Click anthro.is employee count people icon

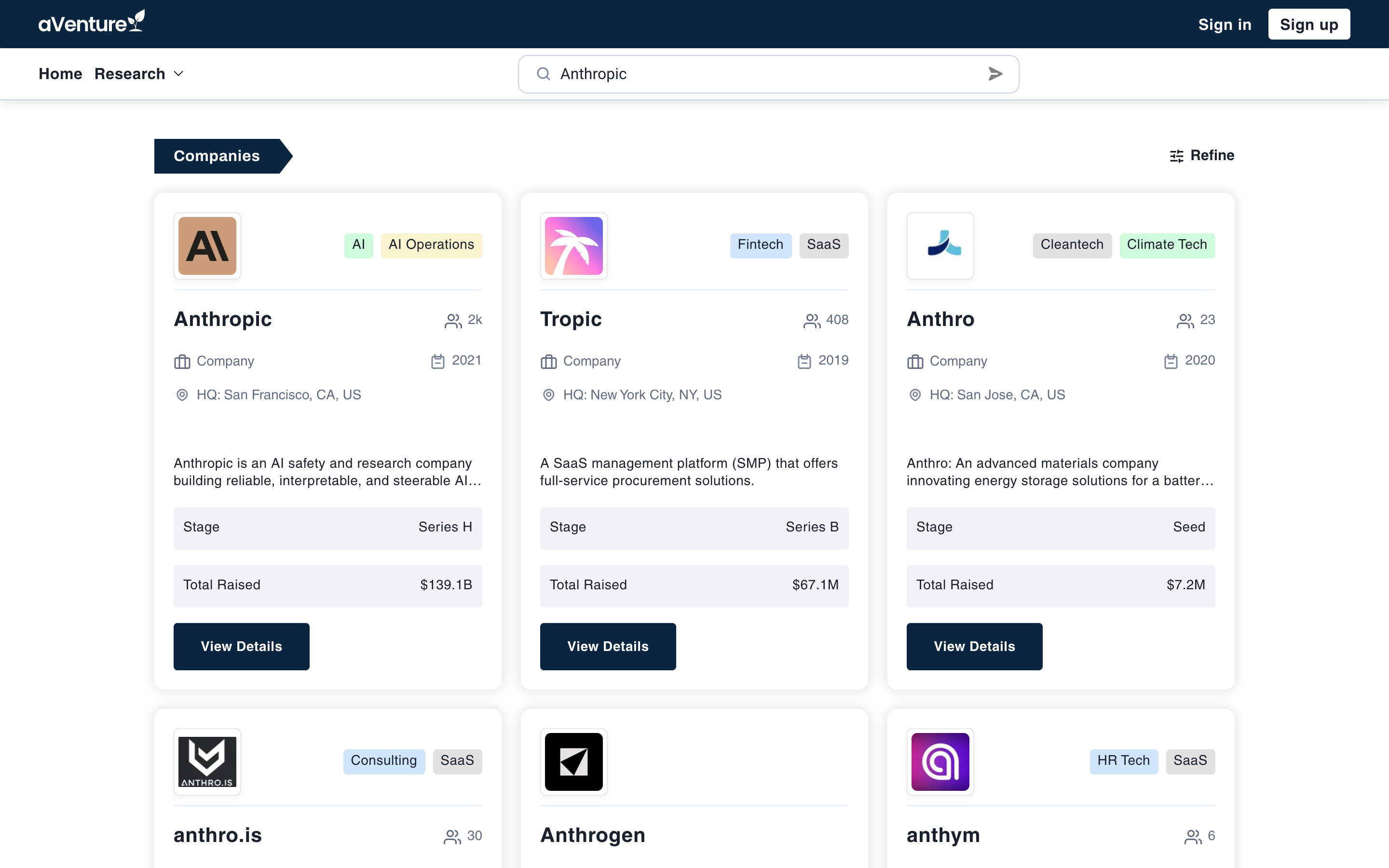click(452, 837)
